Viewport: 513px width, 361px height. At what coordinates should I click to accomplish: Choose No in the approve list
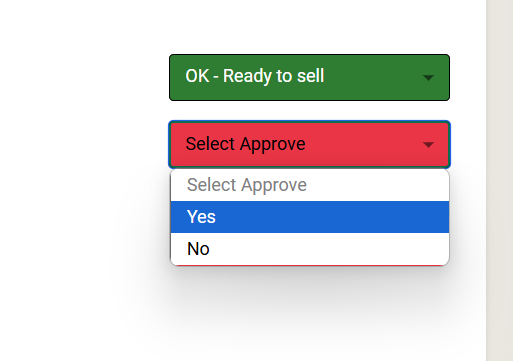coord(310,249)
